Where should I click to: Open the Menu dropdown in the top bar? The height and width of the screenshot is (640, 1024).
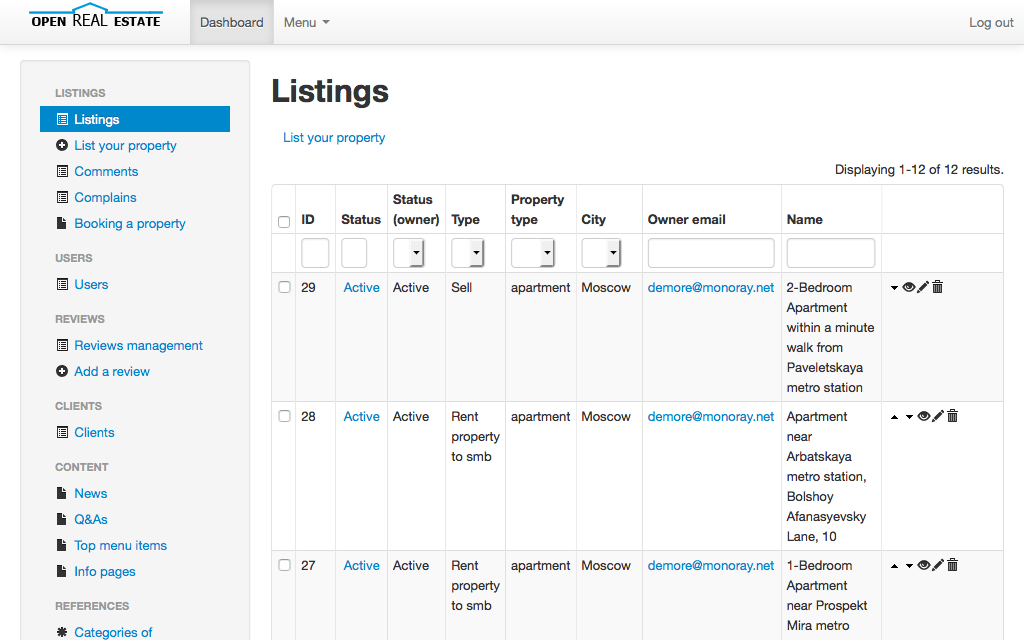pos(306,22)
